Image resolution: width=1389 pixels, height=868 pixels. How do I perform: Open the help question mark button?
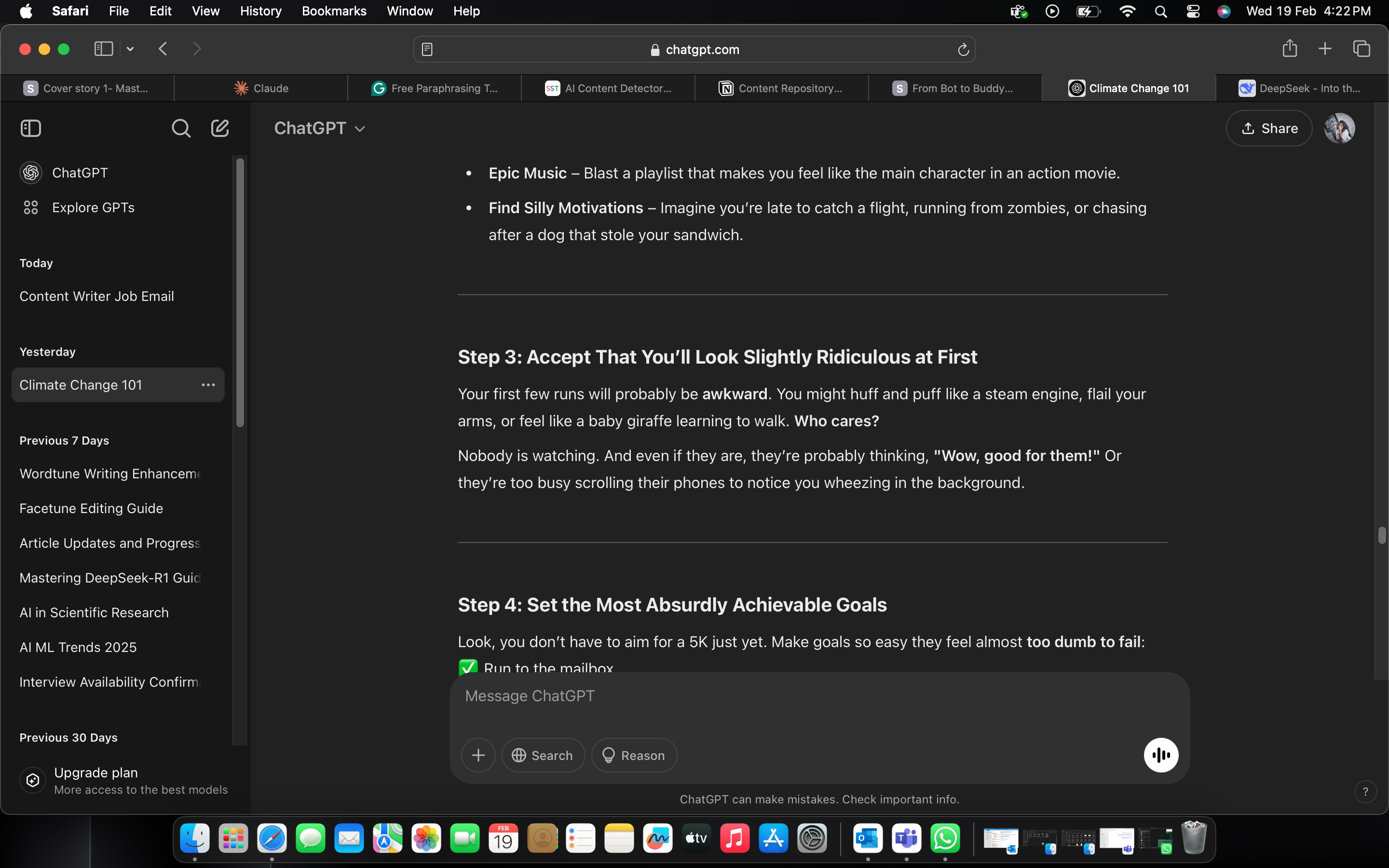point(1365,792)
